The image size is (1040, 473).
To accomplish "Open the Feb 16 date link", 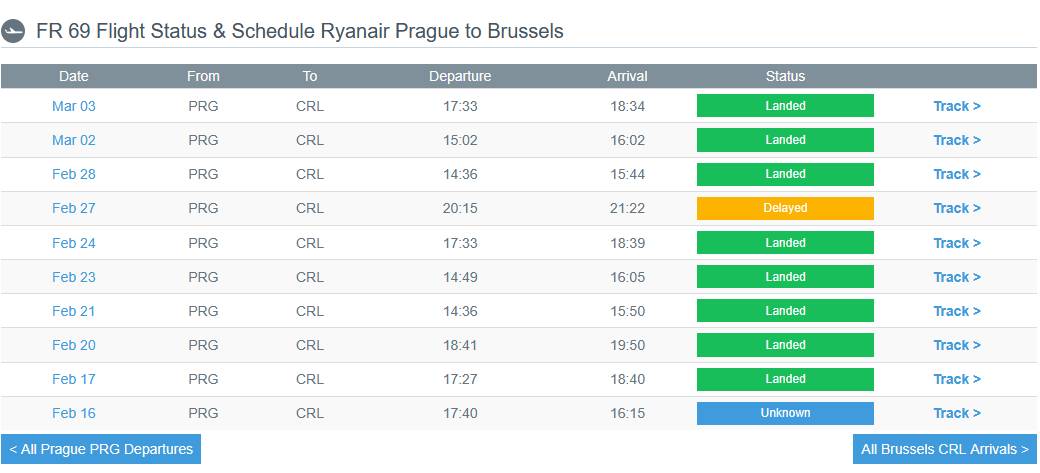I will tap(74, 413).
